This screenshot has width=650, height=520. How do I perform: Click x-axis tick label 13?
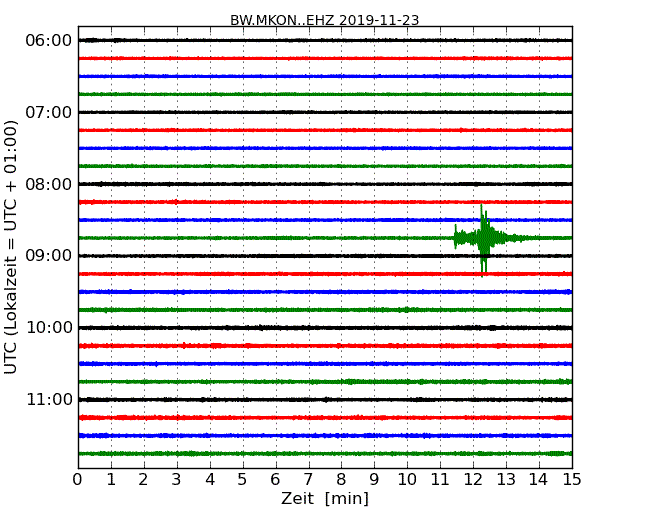(x=506, y=480)
